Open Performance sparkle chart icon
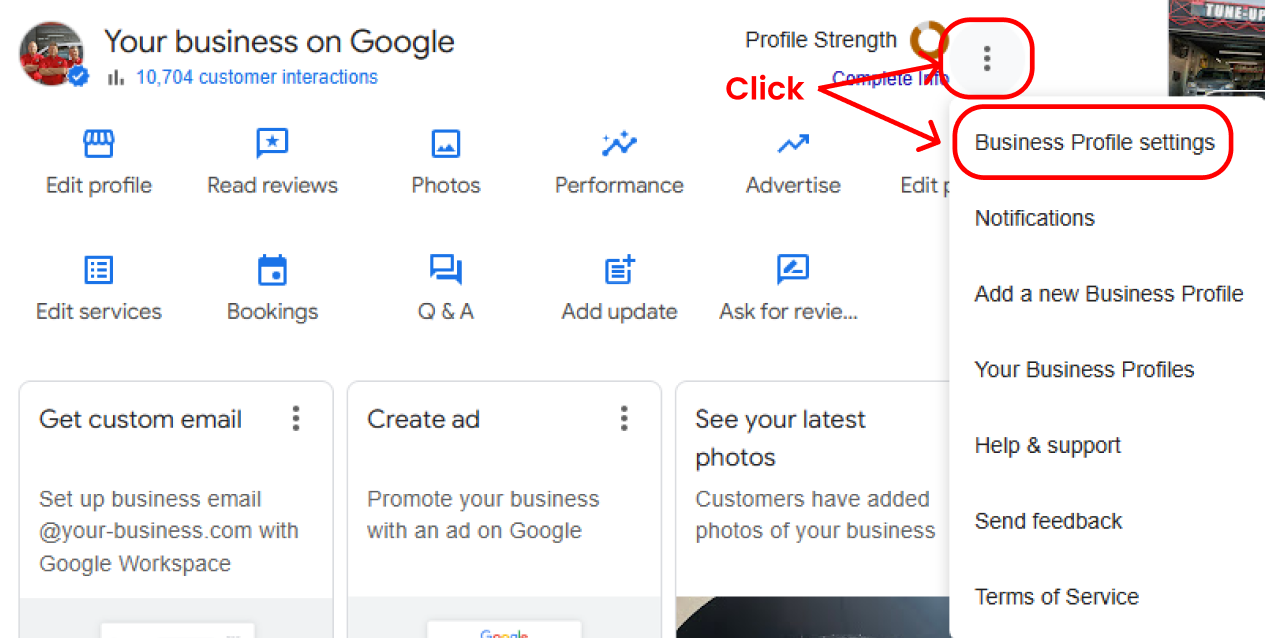 coord(619,145)
